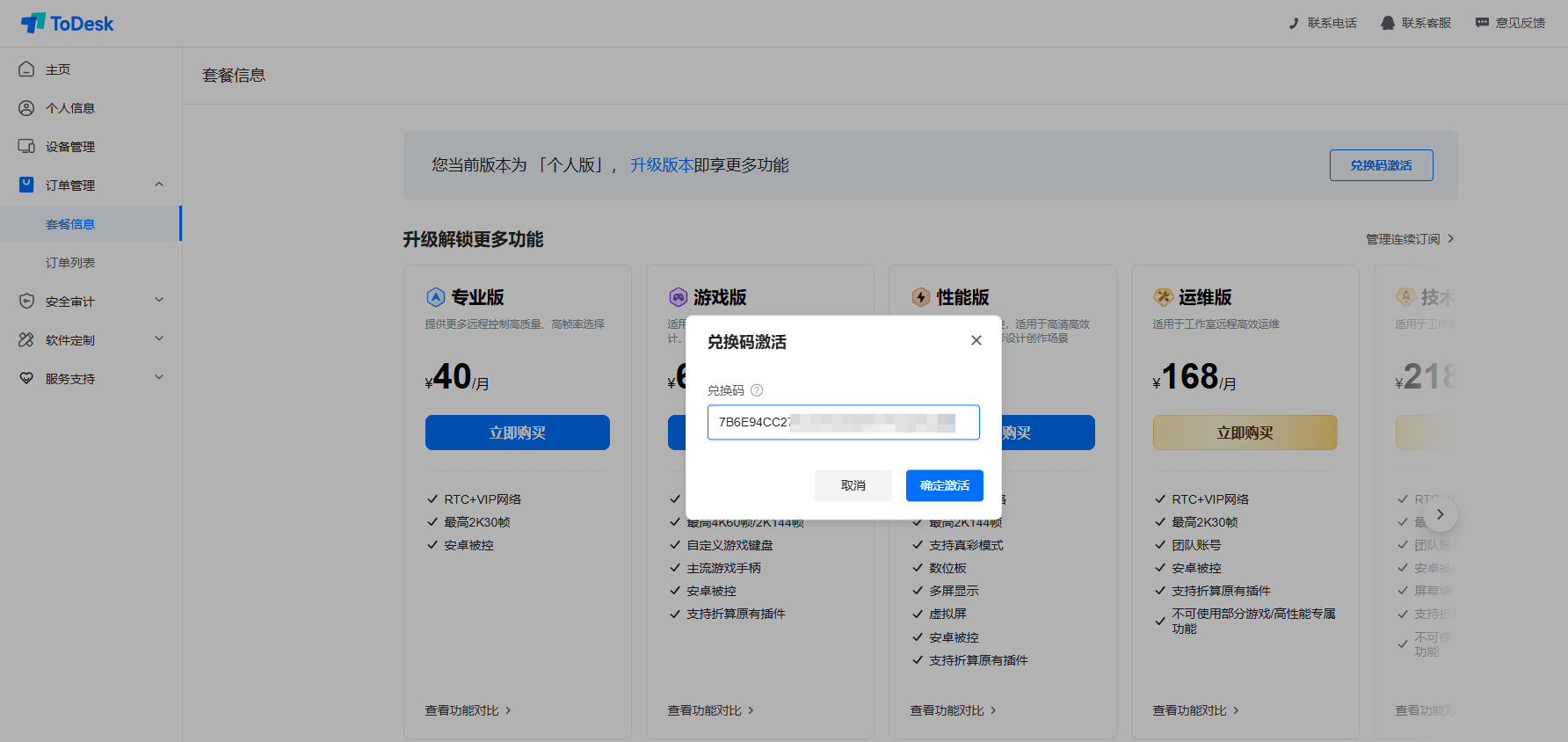Open 查看功能对比 under 运维版
The height and width of the screenshot is (742, 1568).
pos(1196,710)
